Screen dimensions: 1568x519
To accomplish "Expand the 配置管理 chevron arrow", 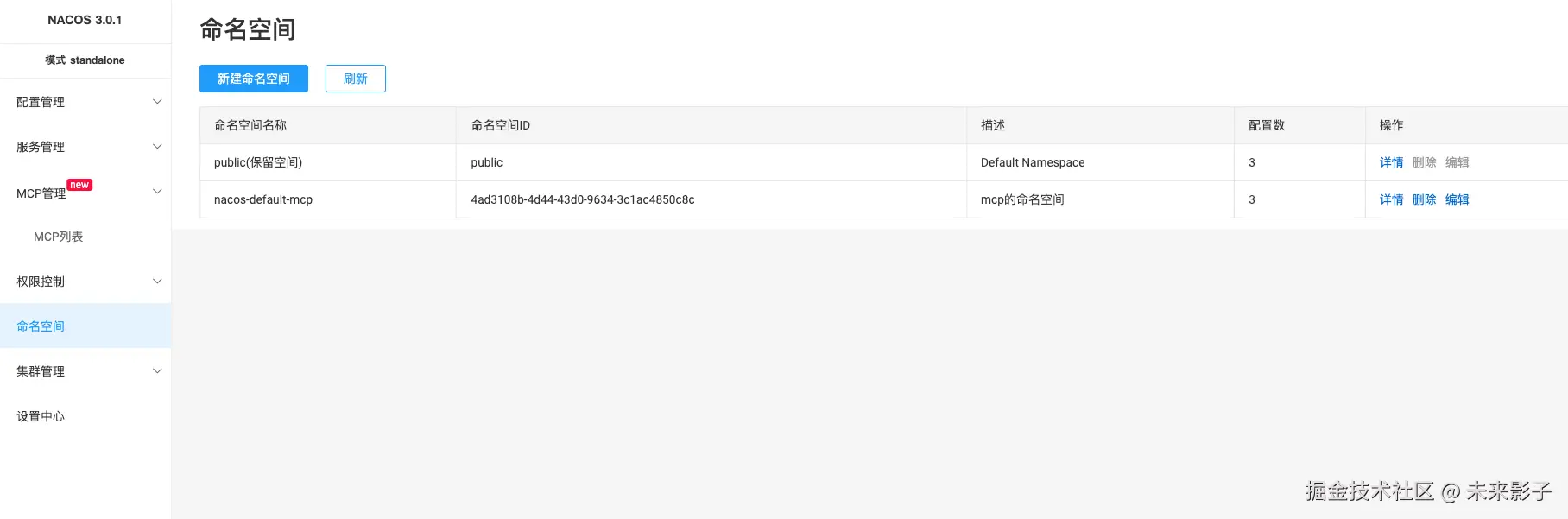I will click(x=157, y=102).
